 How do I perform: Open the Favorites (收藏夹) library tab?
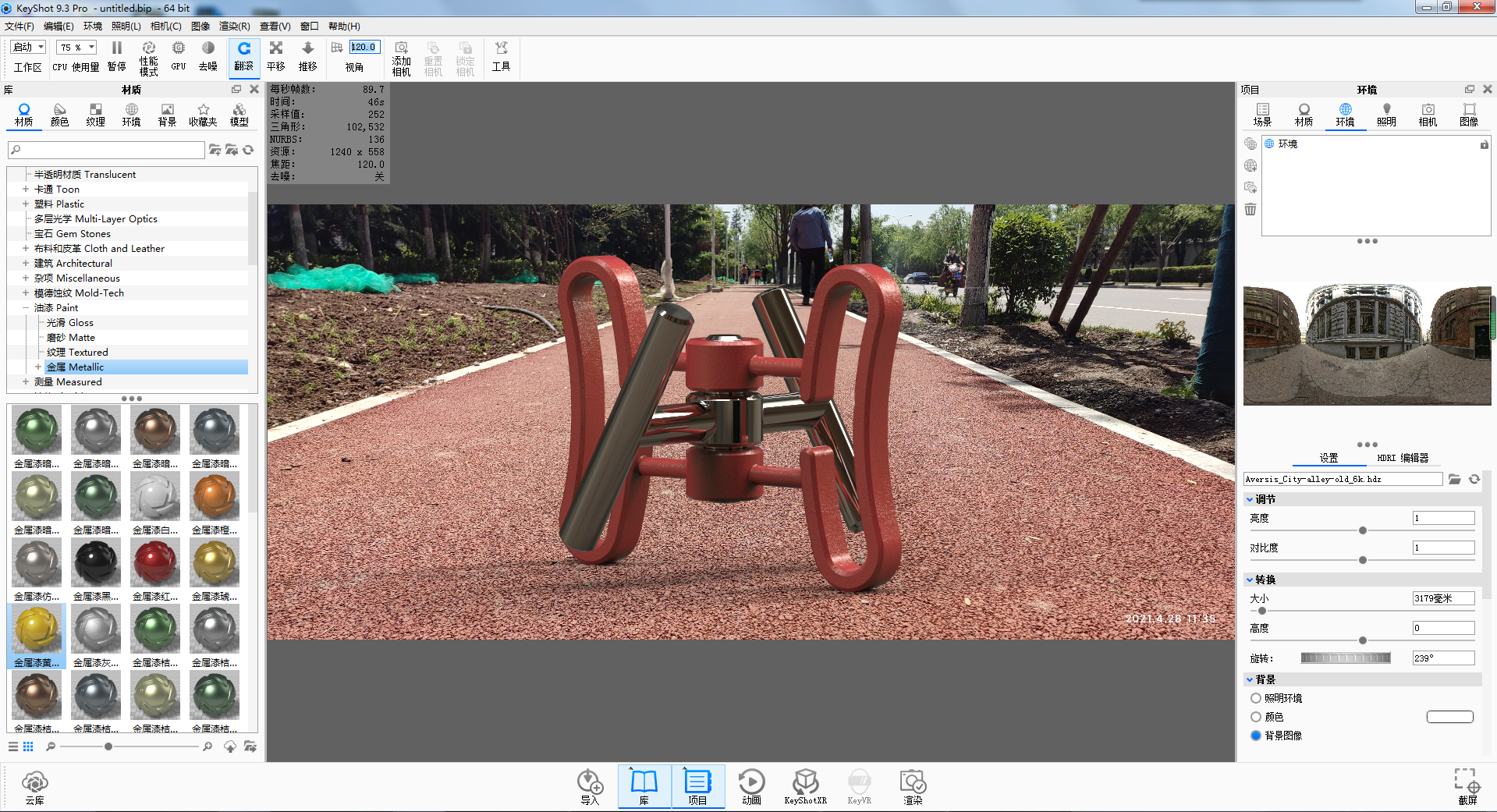tap(203, 115)
